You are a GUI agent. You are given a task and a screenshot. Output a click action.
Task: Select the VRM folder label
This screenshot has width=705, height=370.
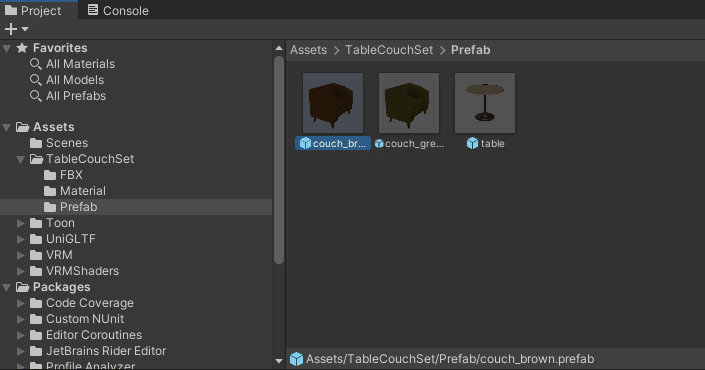[x=59, y=255]
